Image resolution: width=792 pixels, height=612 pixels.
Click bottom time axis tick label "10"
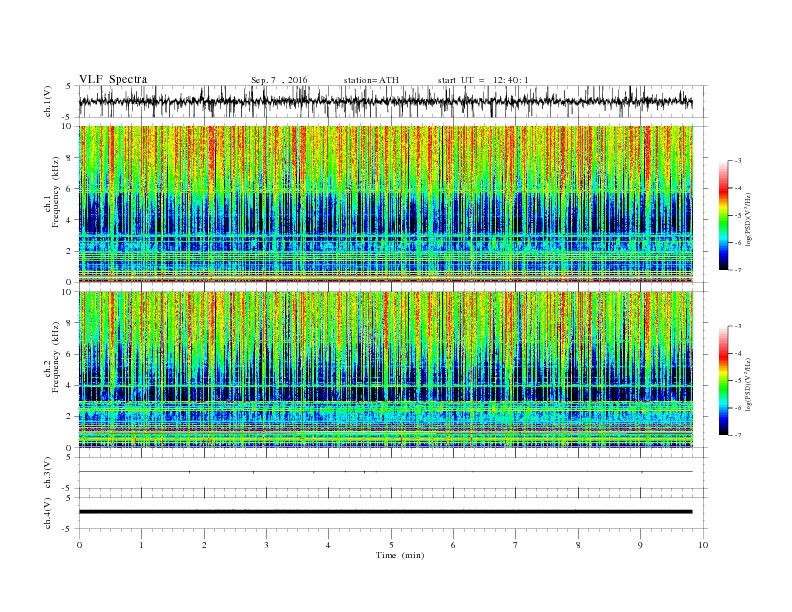pos(703,545)
